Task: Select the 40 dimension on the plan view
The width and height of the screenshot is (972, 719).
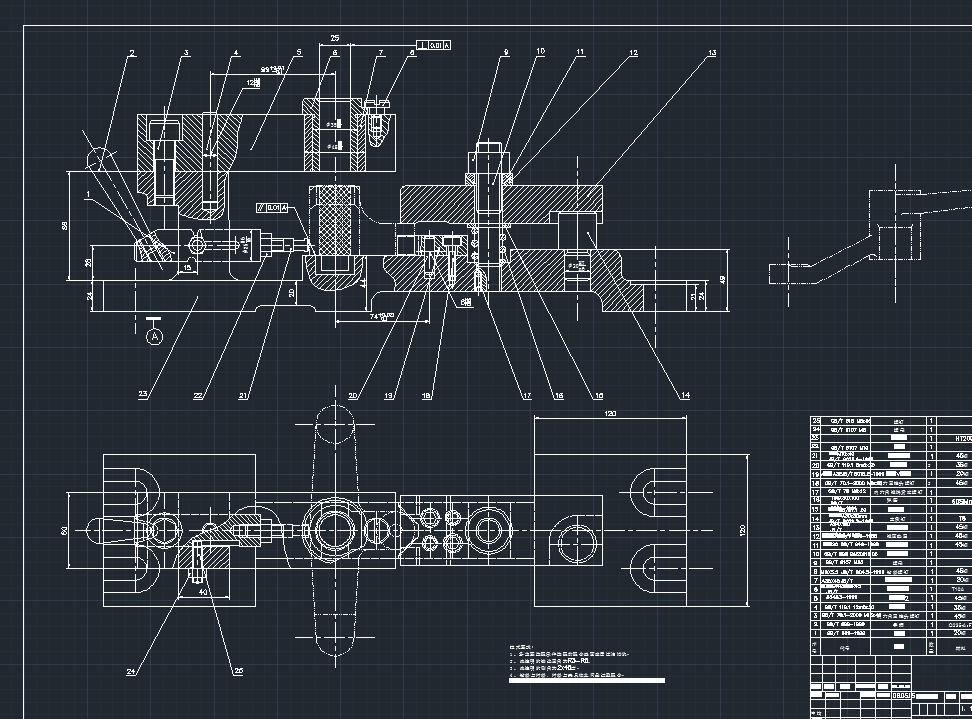Action: point(203,592)
